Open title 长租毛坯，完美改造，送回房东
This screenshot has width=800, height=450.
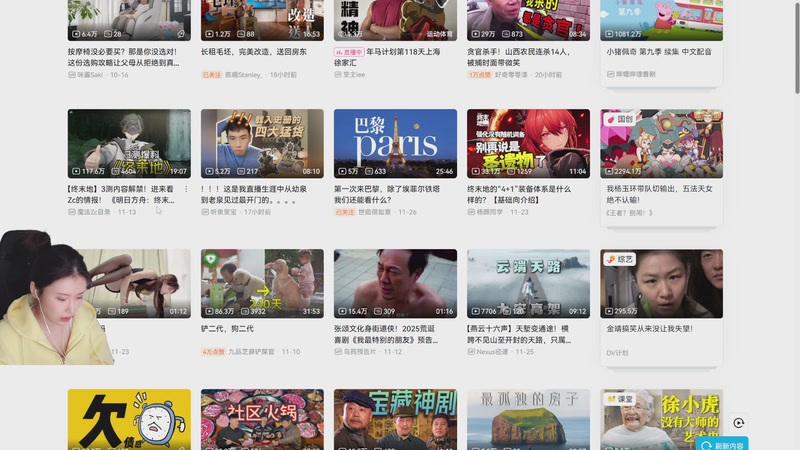pos(254,52)
